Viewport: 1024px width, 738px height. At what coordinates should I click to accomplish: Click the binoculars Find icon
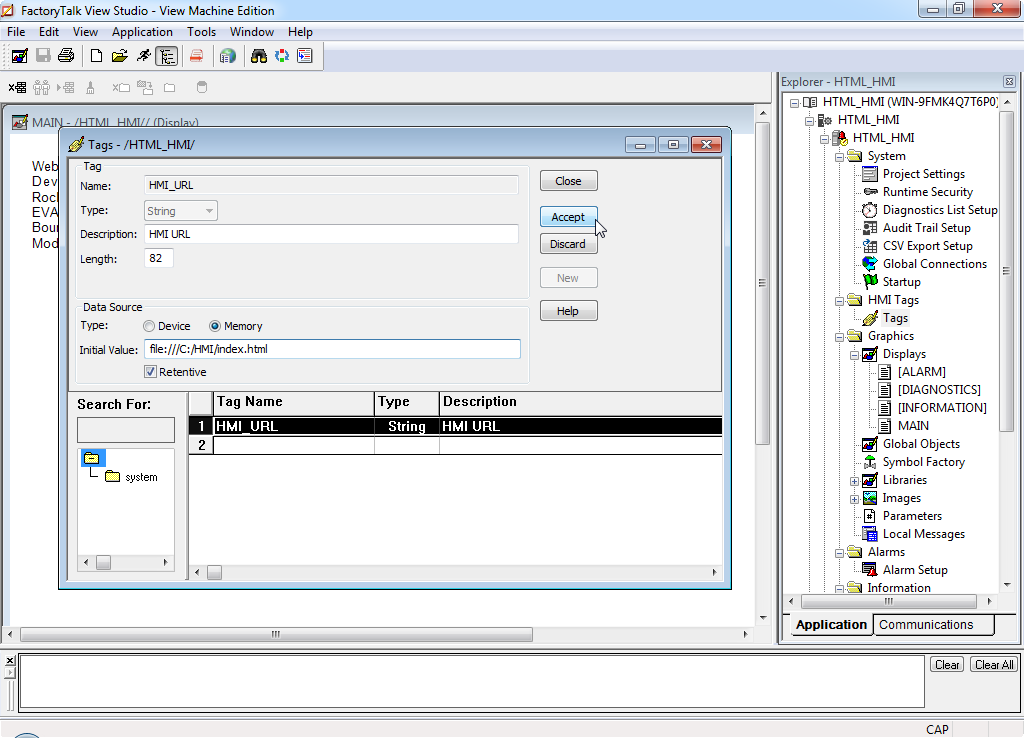259,56
